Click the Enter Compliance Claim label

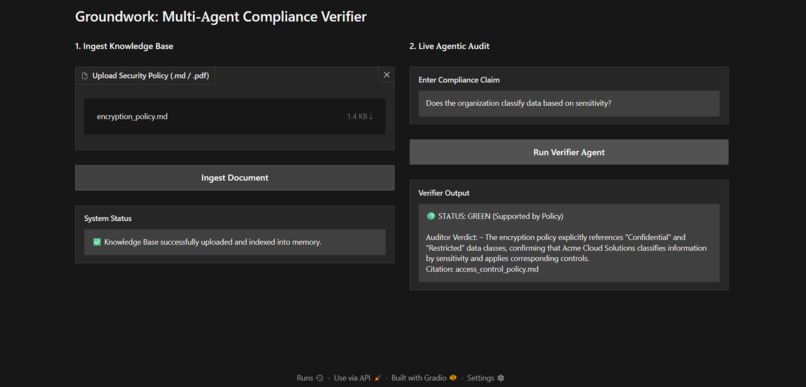pyautogui.click(x=459, y=80)
